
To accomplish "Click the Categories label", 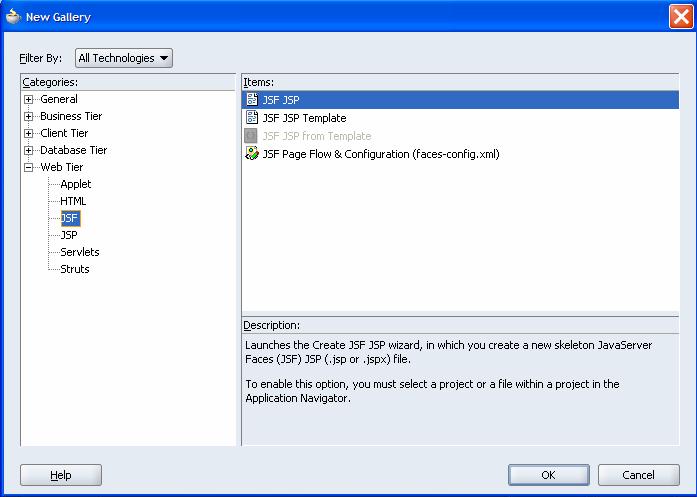I will point(50,82).
